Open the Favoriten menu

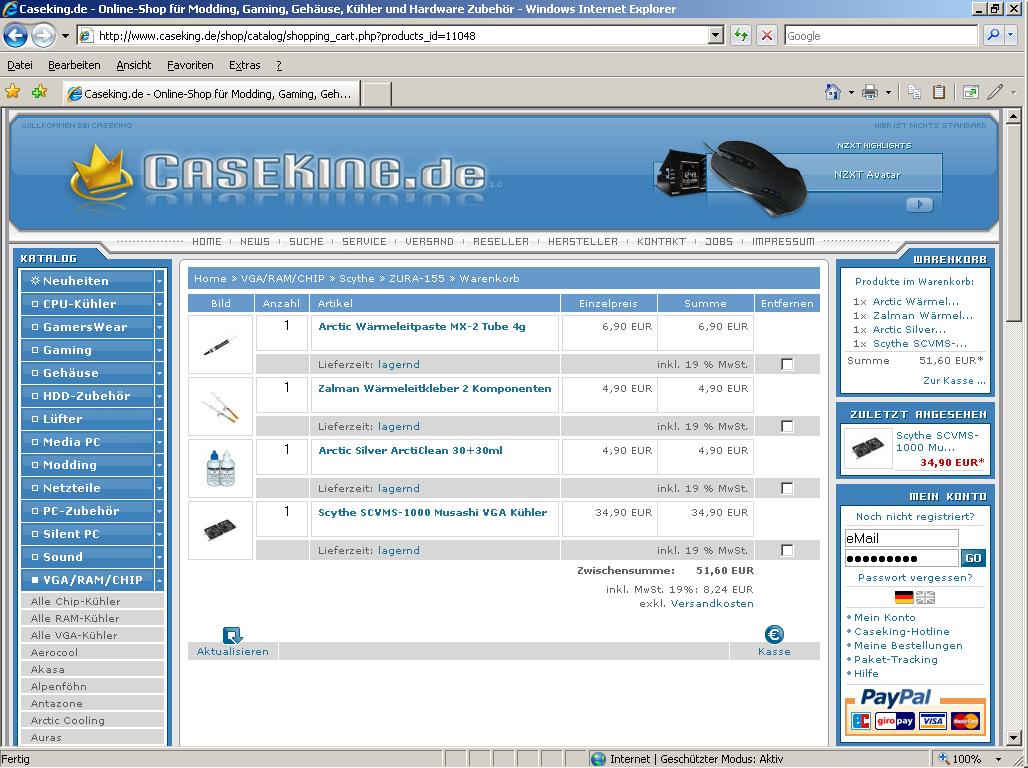click(190, 65)
